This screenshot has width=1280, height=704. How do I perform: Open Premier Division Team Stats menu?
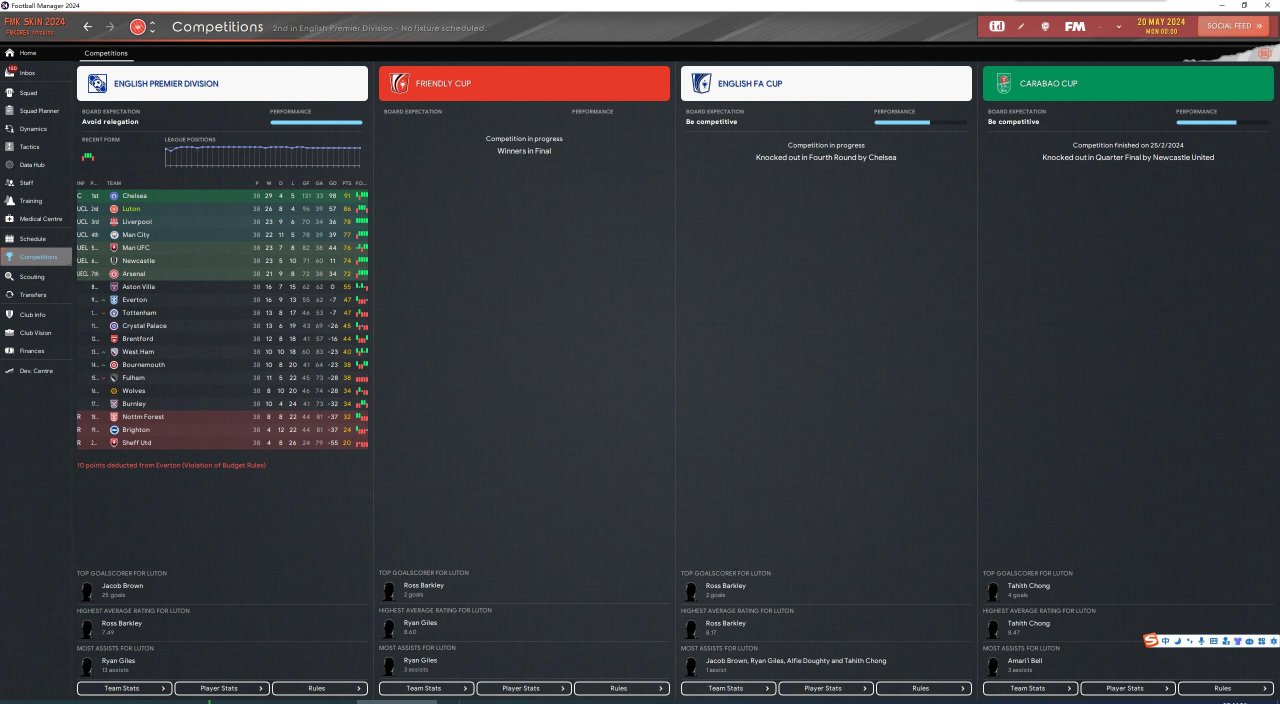point(123,688)
